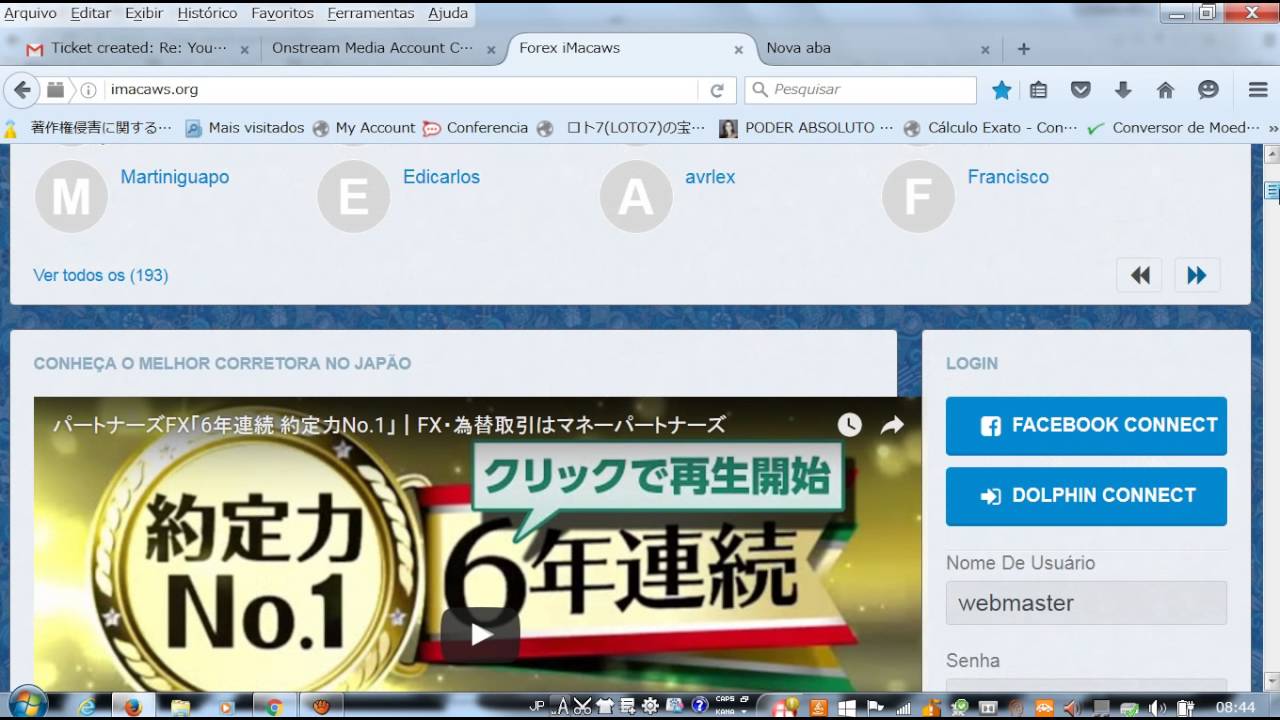
Task: Open Internet Explorer from the taskbar
Action: pos(87,707)
